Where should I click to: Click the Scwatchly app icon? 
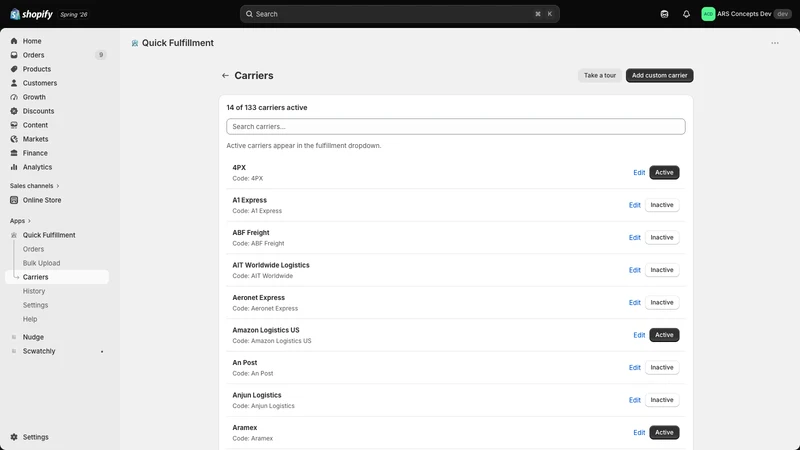(14, 351)
